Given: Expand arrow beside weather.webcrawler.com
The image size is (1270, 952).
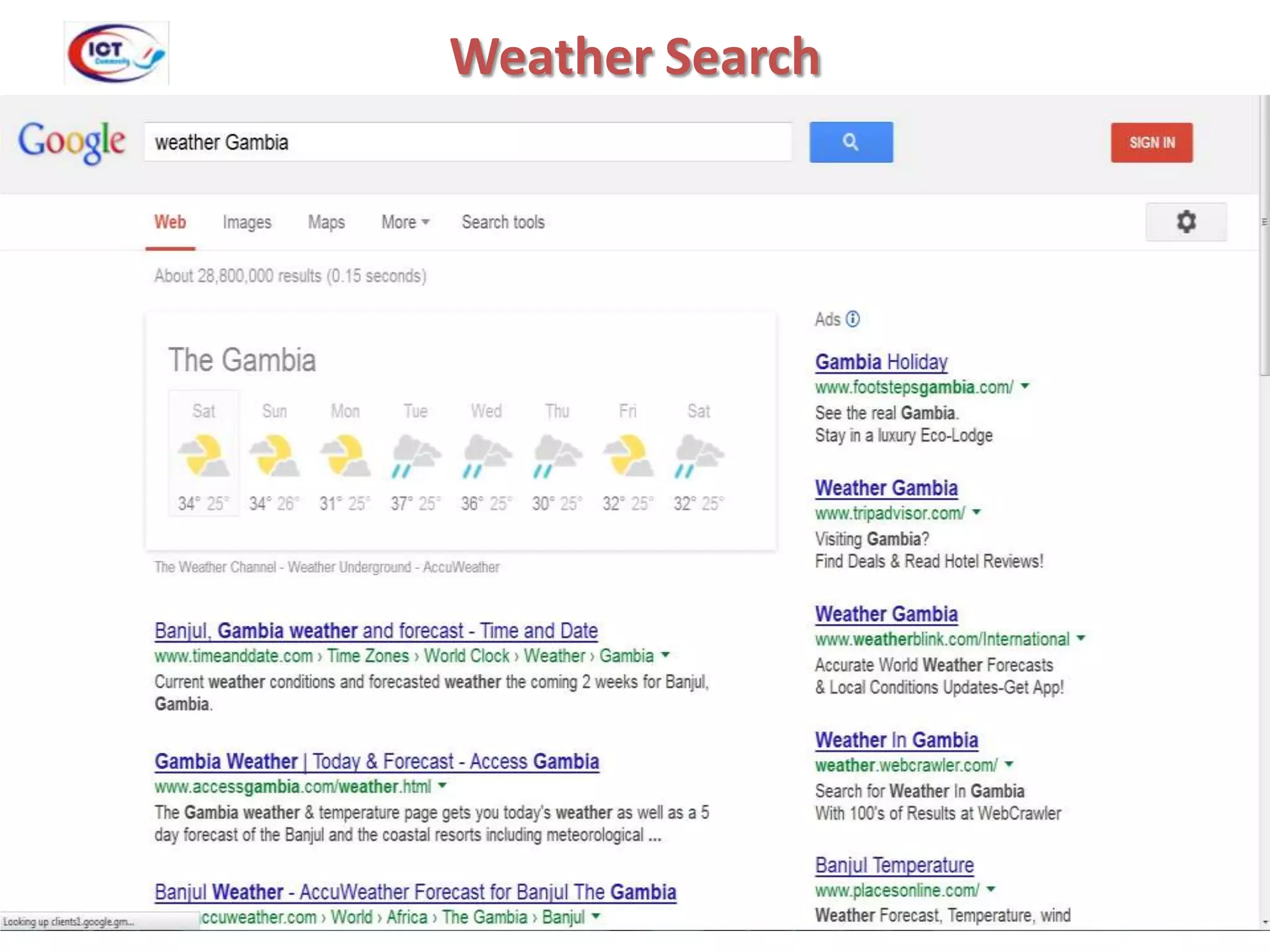Looking at the screenshot, I should pos(1009,764).
